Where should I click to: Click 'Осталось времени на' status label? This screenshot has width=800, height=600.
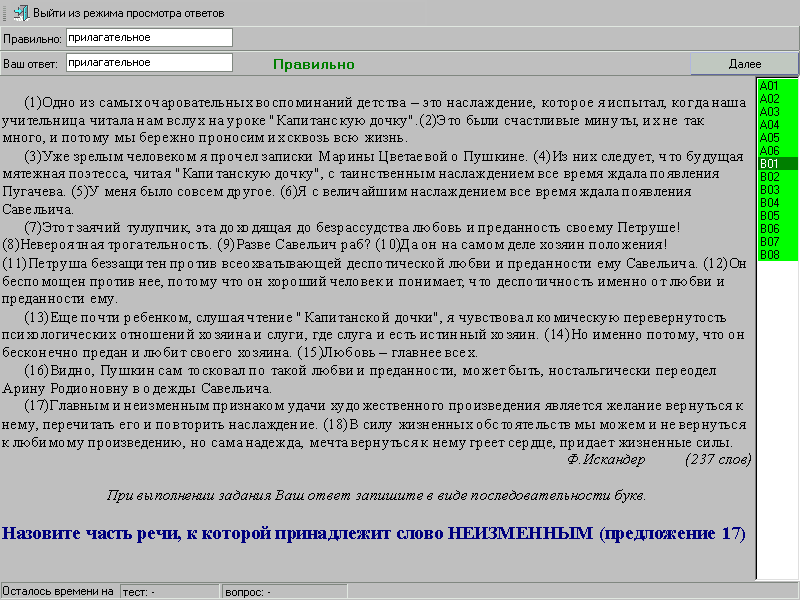coord(58,591)
